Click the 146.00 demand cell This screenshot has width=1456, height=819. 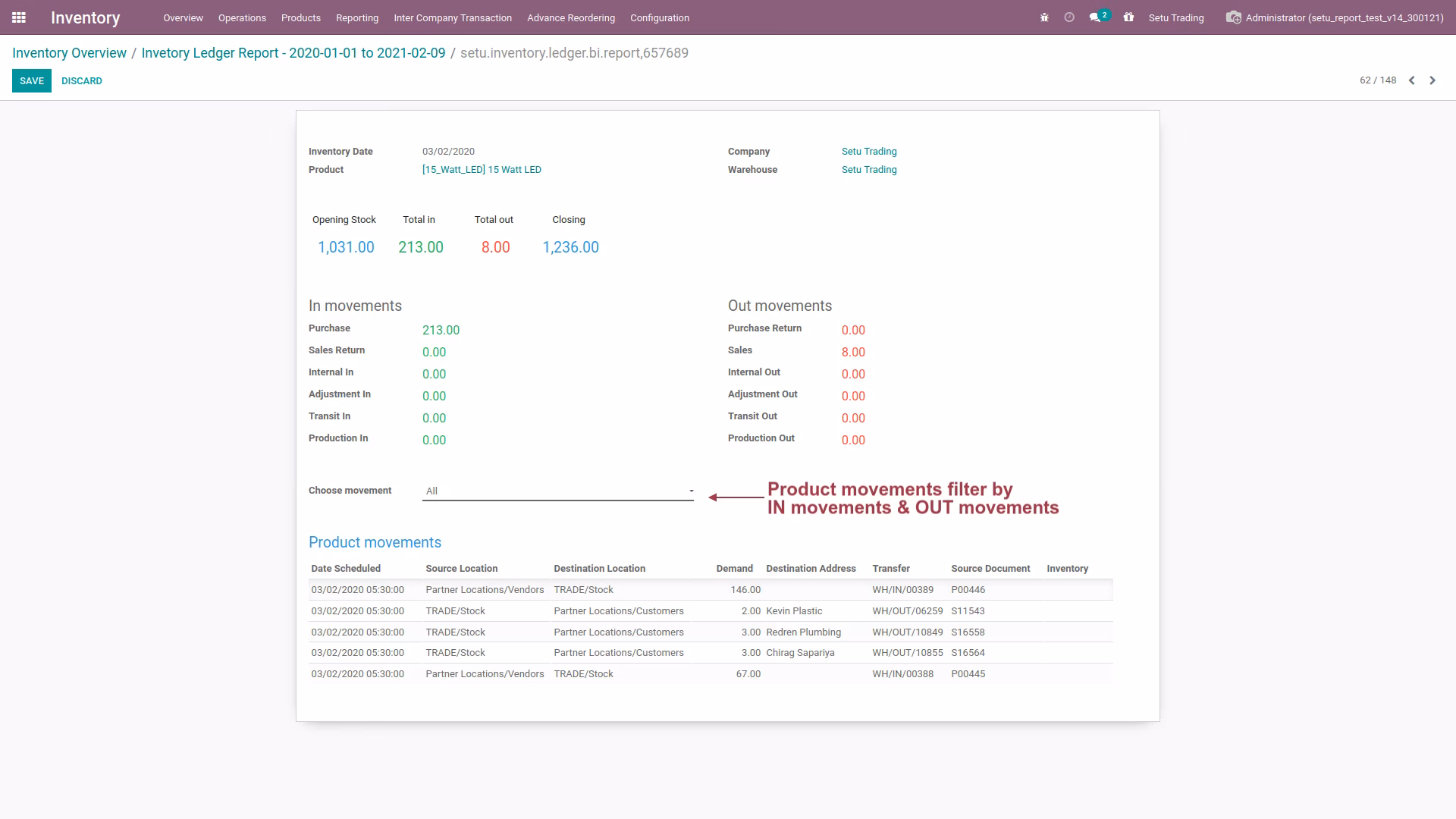(745, 590)
